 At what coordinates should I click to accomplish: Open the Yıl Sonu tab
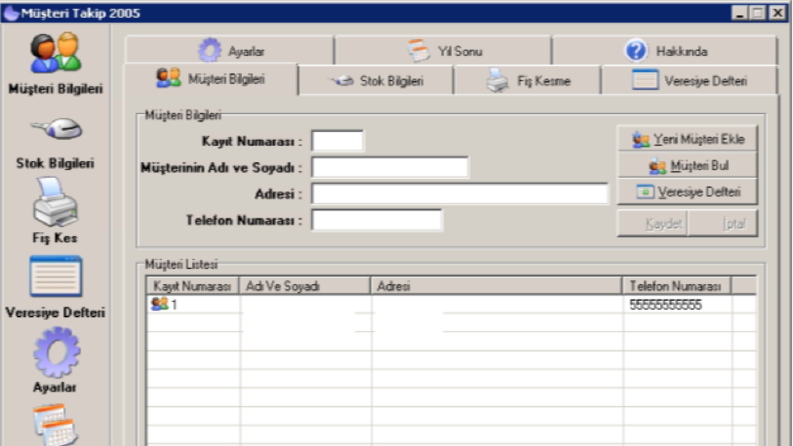[443, 51]
